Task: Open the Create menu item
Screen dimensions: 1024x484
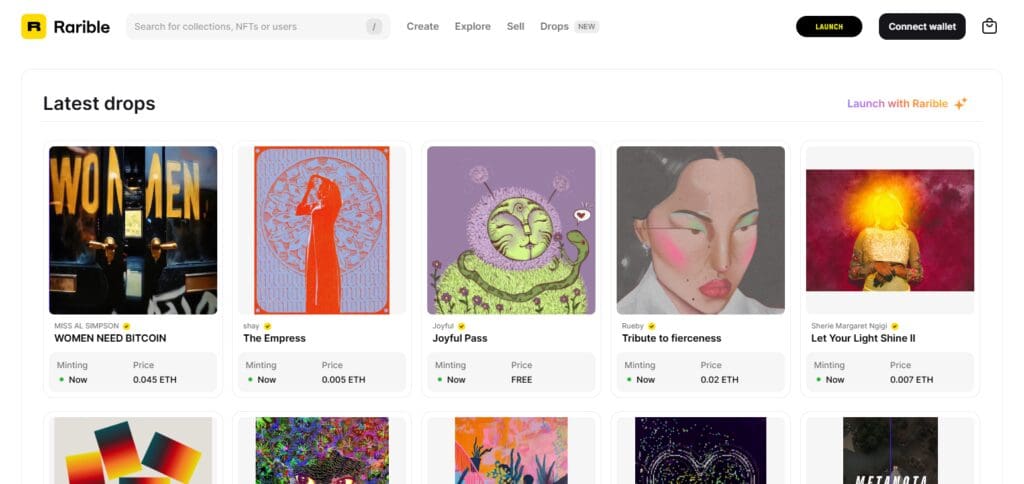Action: pos(423,27)
